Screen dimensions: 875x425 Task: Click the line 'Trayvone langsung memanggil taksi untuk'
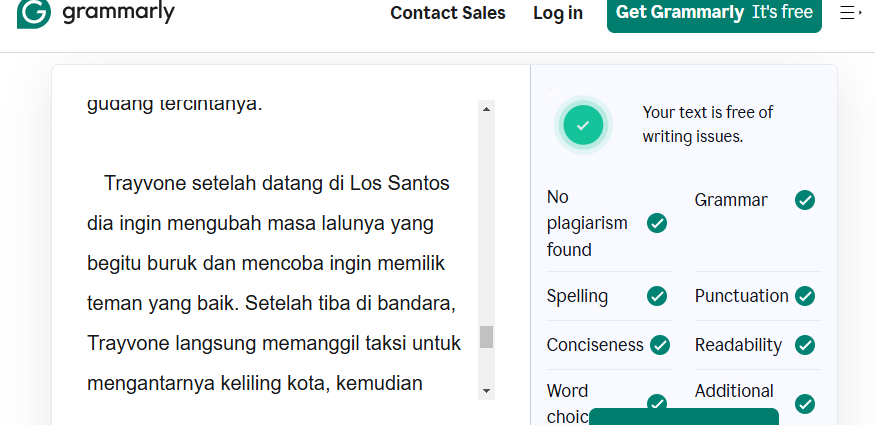[274, 344]
